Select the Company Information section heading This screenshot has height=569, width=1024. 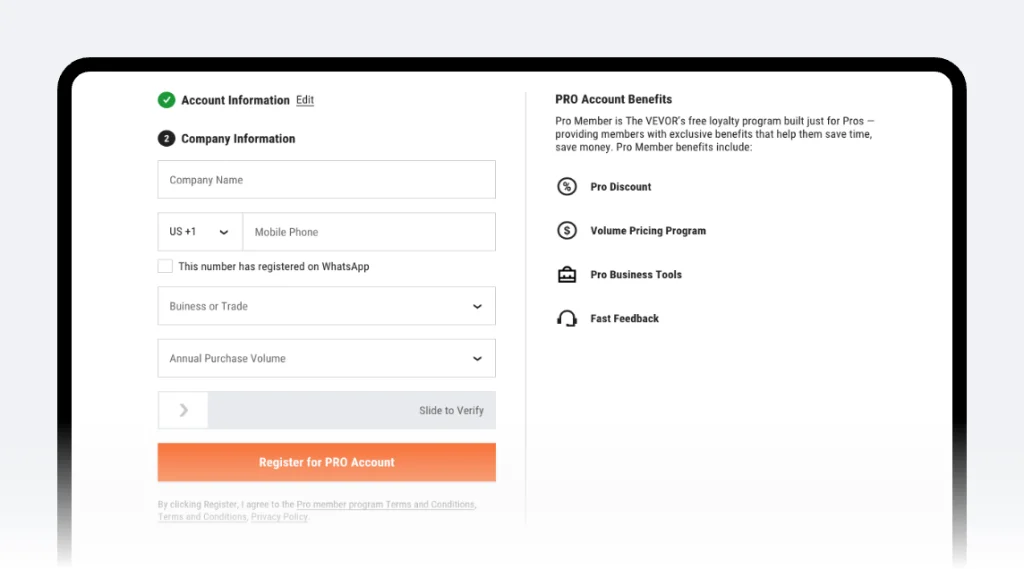(238, 139)
